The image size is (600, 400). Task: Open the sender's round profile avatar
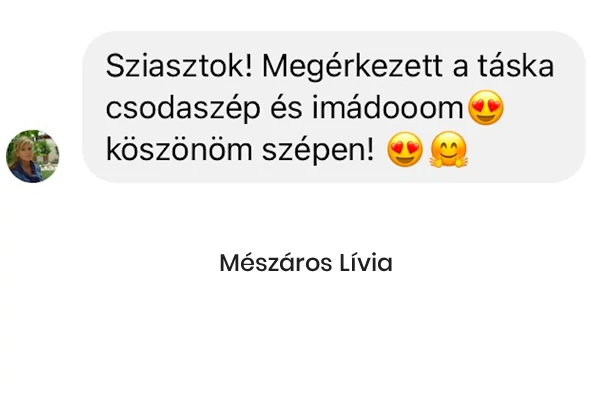pos(33,156)
